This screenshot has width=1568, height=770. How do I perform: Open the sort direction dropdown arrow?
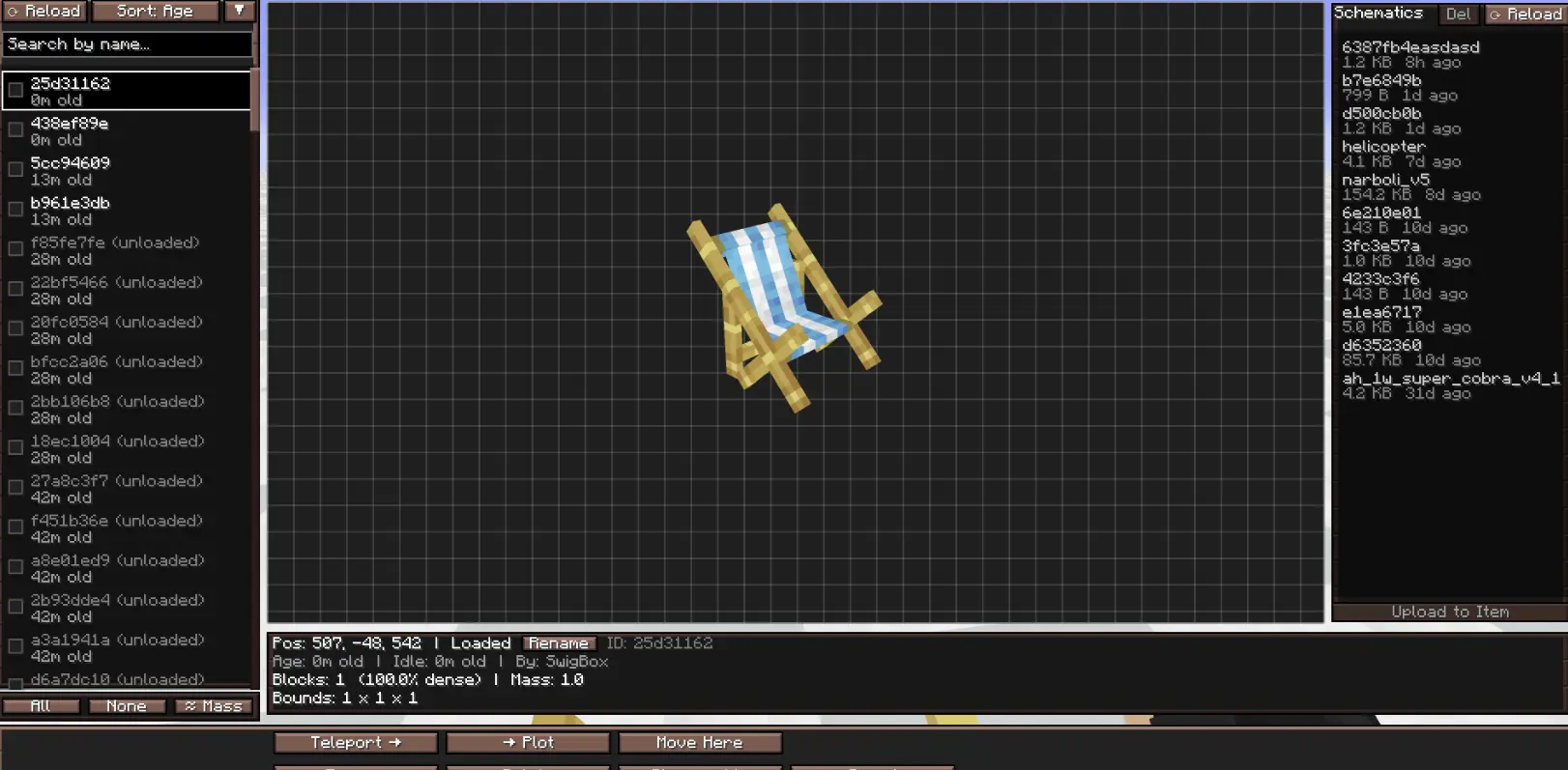pyautogui.click(x=239, y=11)
